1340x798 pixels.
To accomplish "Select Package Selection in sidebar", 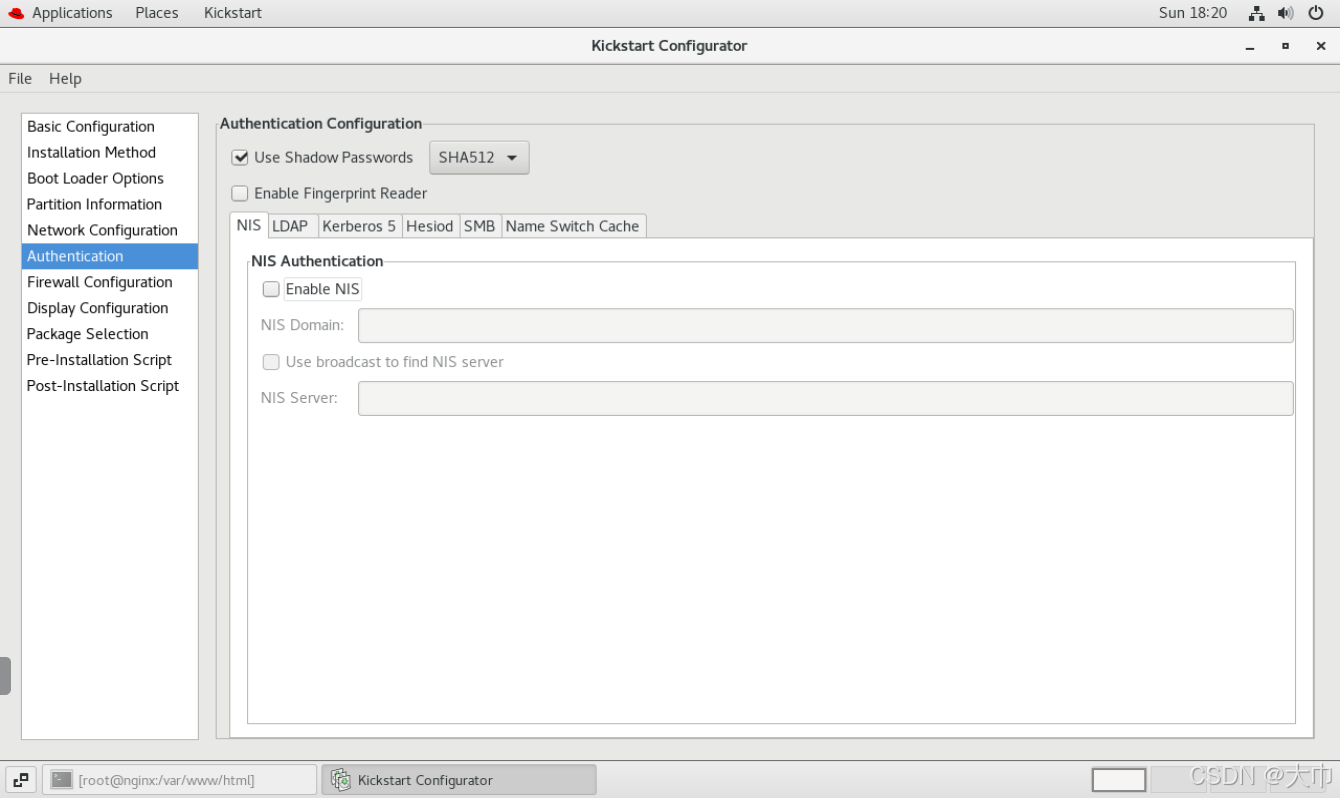I will point(110,334).
